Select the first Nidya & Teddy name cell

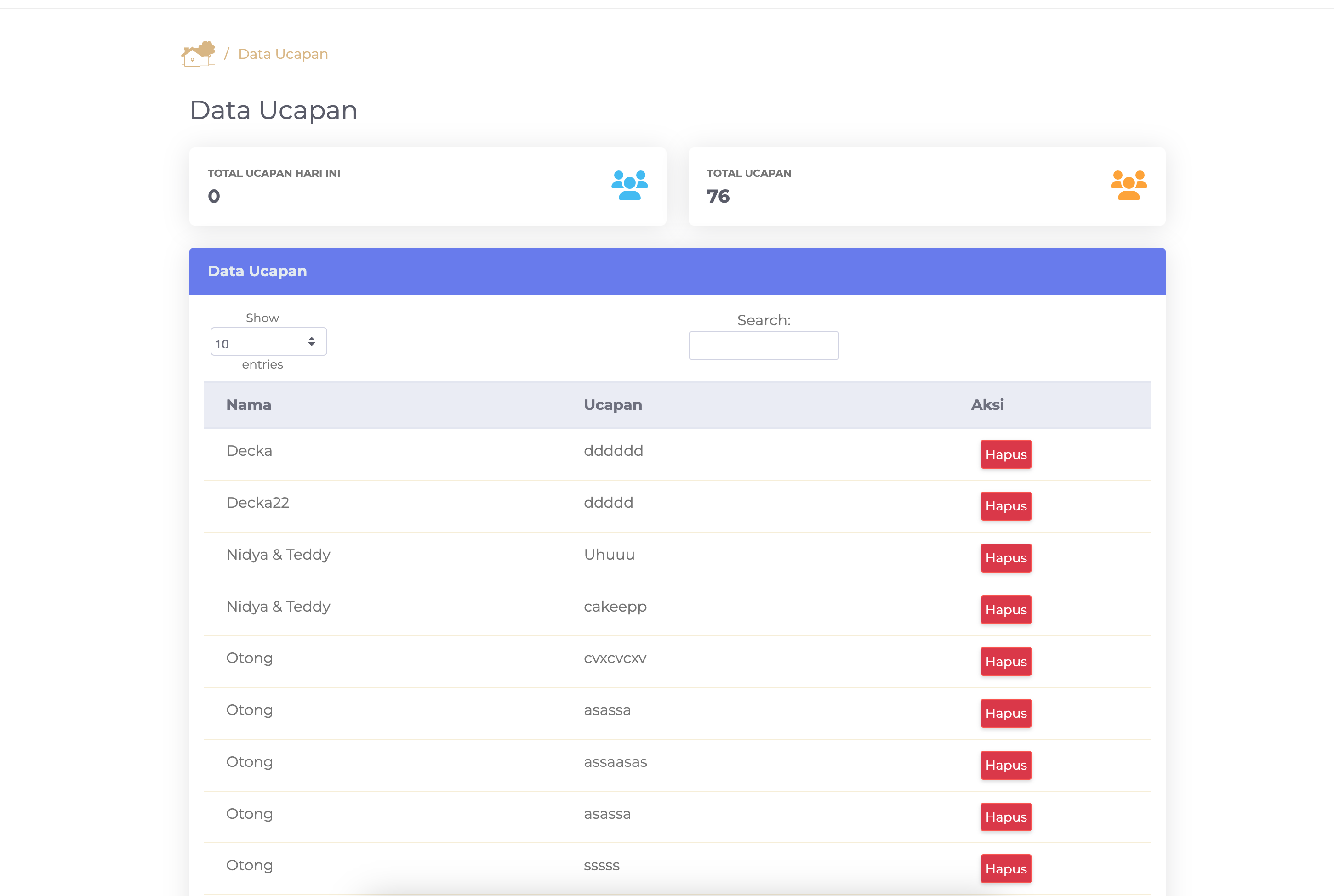click(x=279, y=554)
